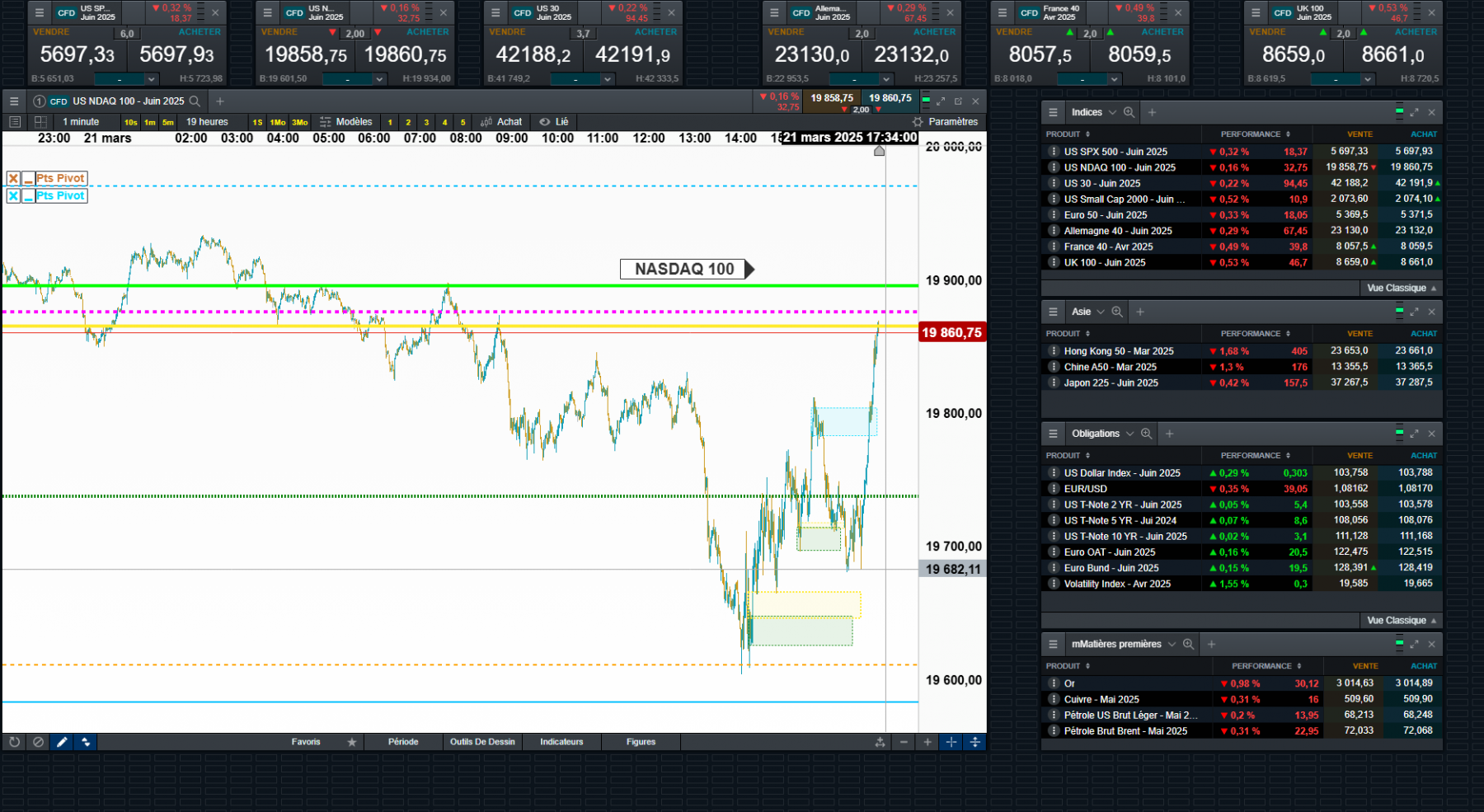Click the time-axis cursor marker at 17:34
Image resolution: width=1484 pixels, height=812 pixels.
tap(879, 151)
